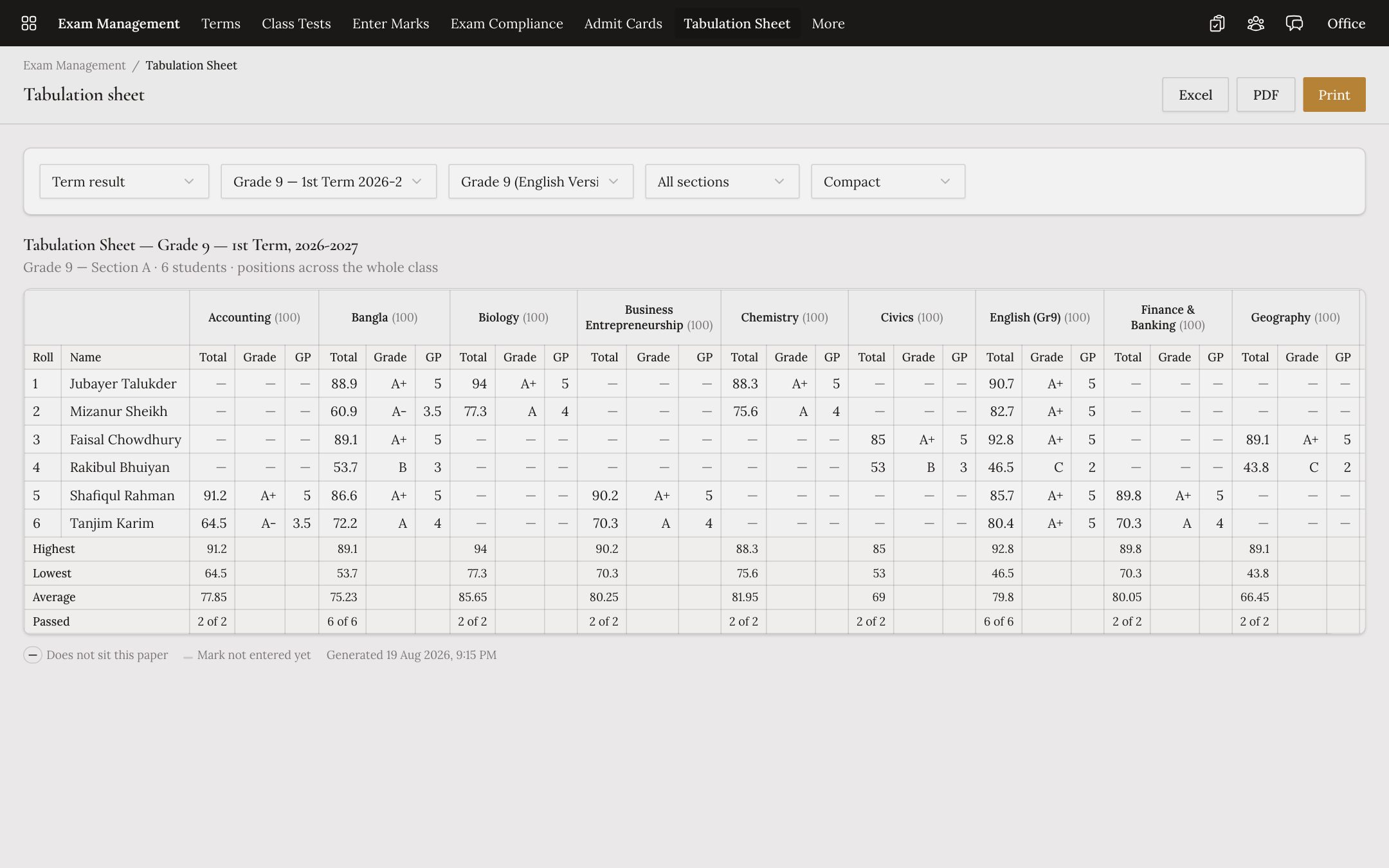Click Mark not entered yet legend
Image resolution: width=1389 pixels, height=868 pixels.
(x=253, y=655)
